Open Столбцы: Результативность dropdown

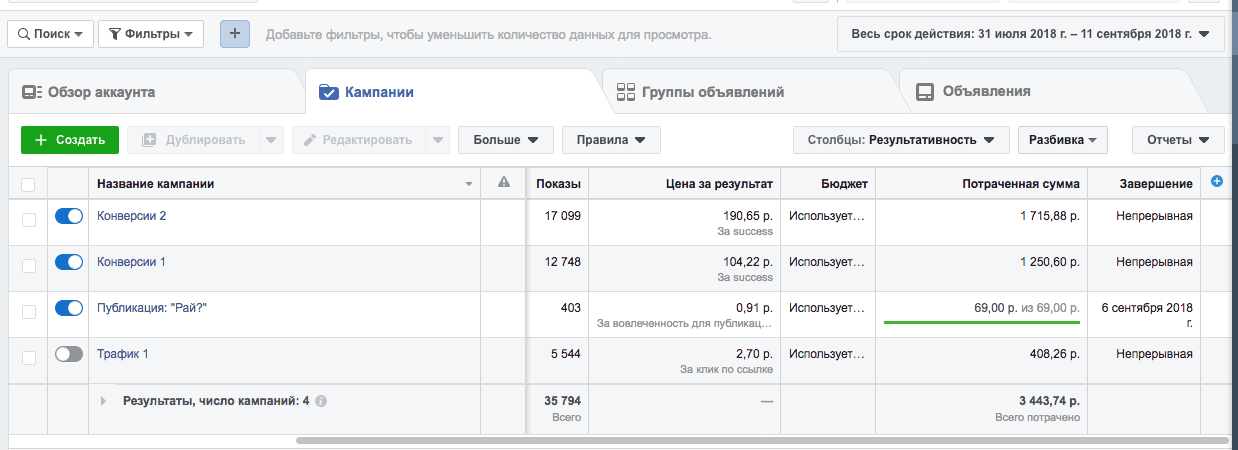point(901,140)
